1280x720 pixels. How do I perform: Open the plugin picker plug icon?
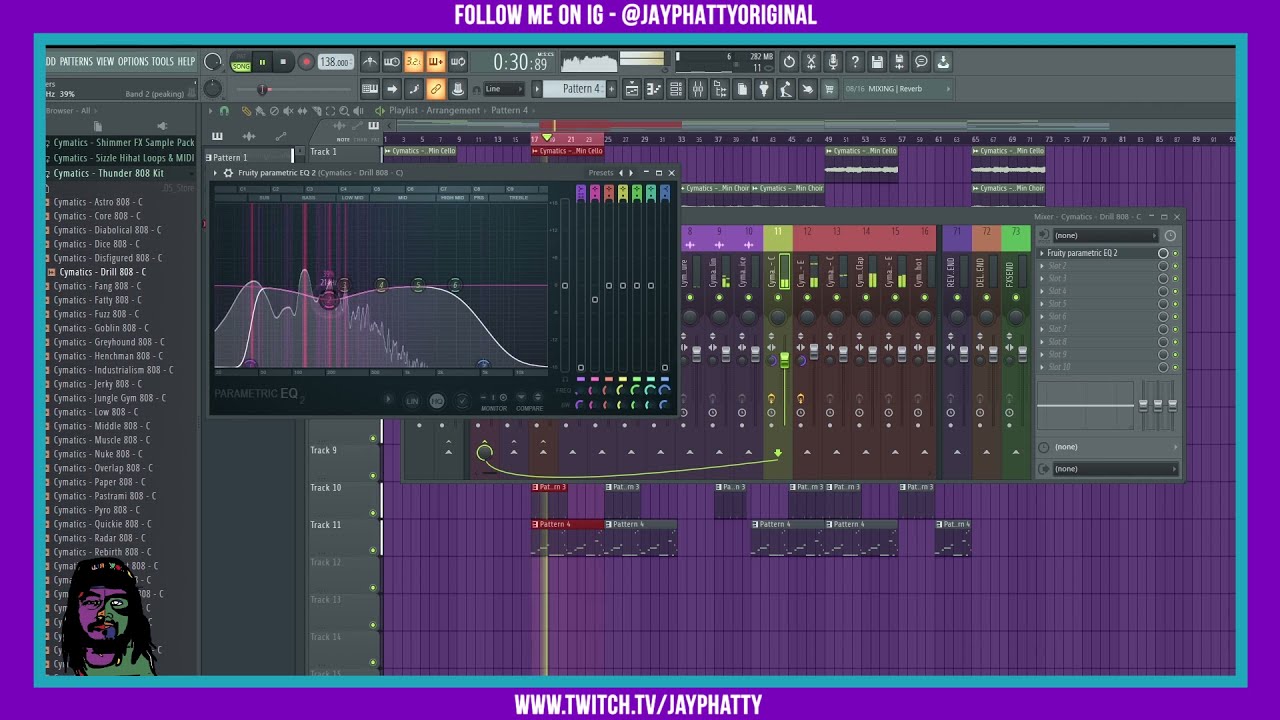[763, 89]
